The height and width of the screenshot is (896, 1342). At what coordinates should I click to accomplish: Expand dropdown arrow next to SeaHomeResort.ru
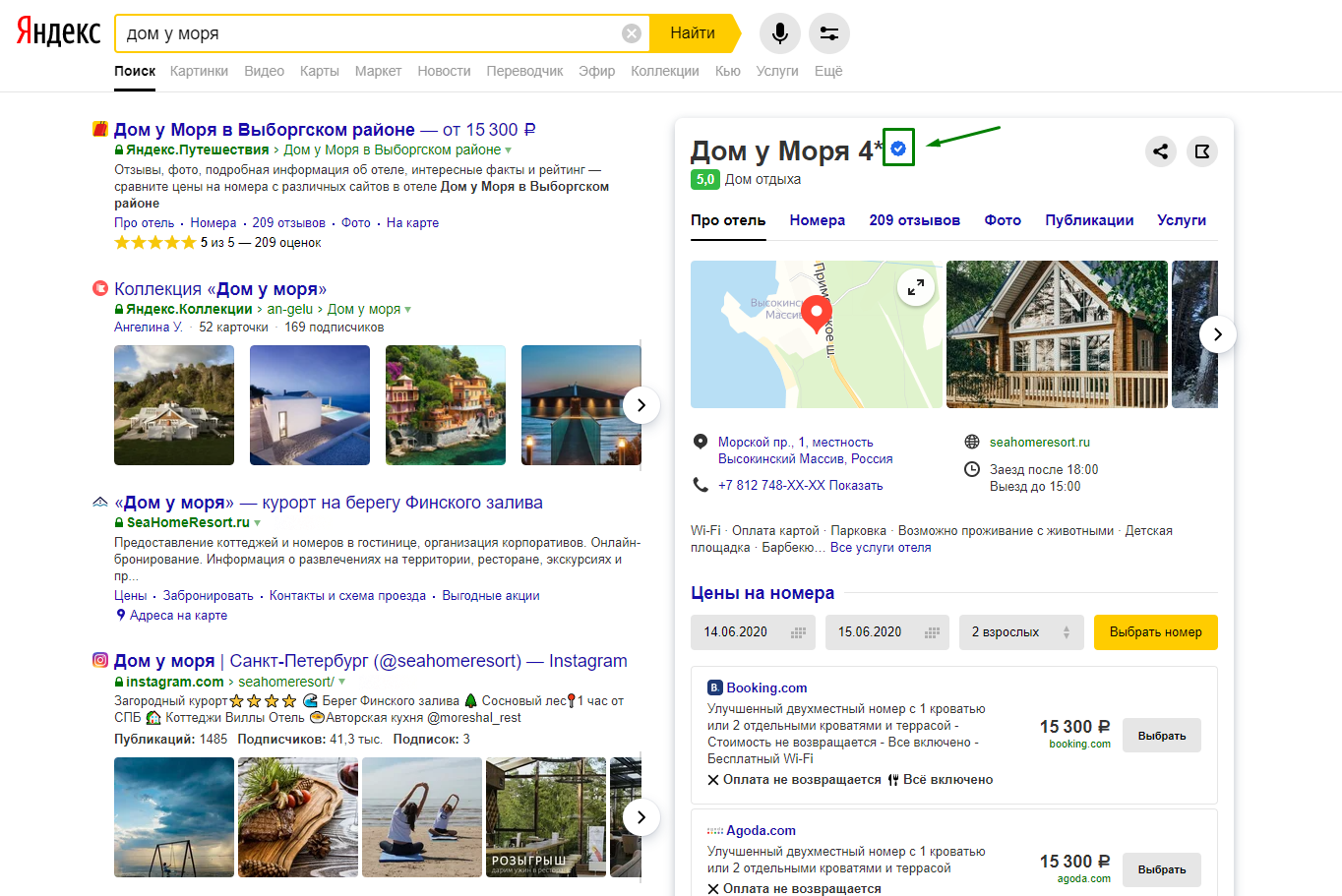click(258, 523)
